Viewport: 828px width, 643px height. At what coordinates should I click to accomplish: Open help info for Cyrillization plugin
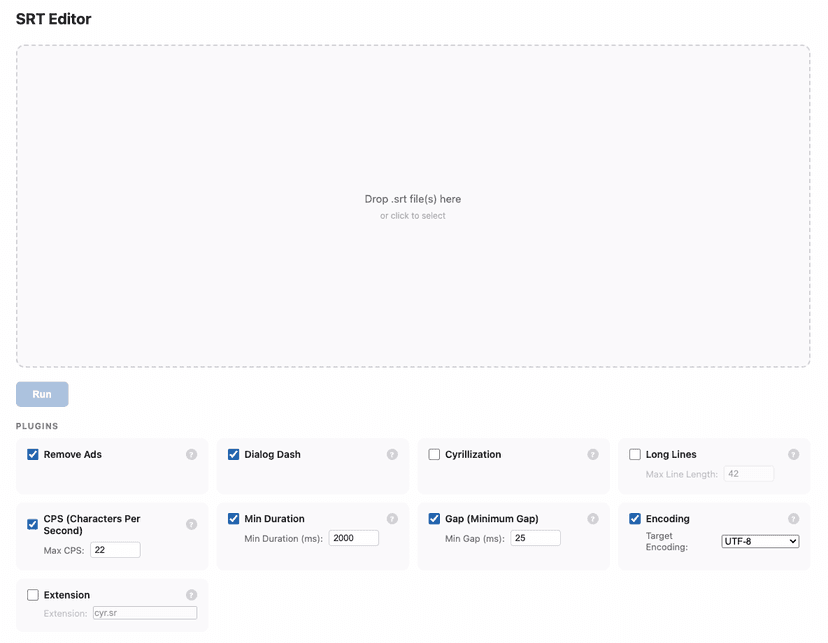tap(593, 454)
